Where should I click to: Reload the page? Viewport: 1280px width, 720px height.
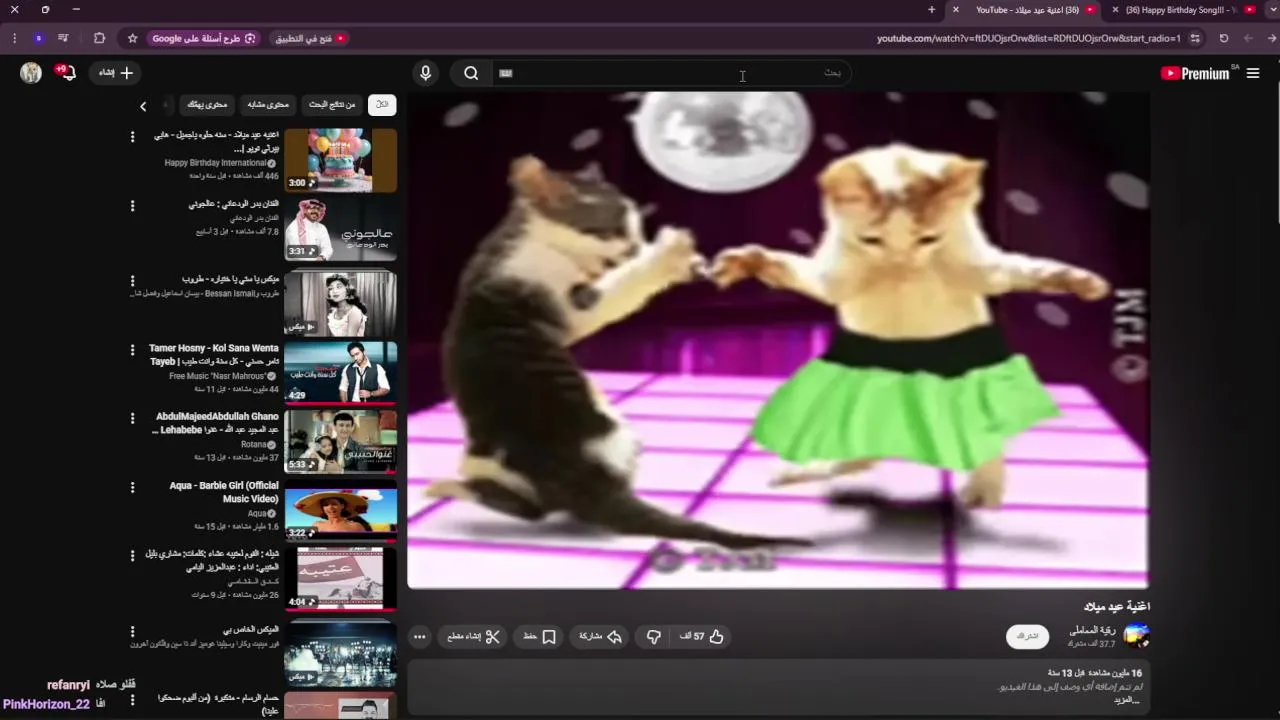(1224, 38)
